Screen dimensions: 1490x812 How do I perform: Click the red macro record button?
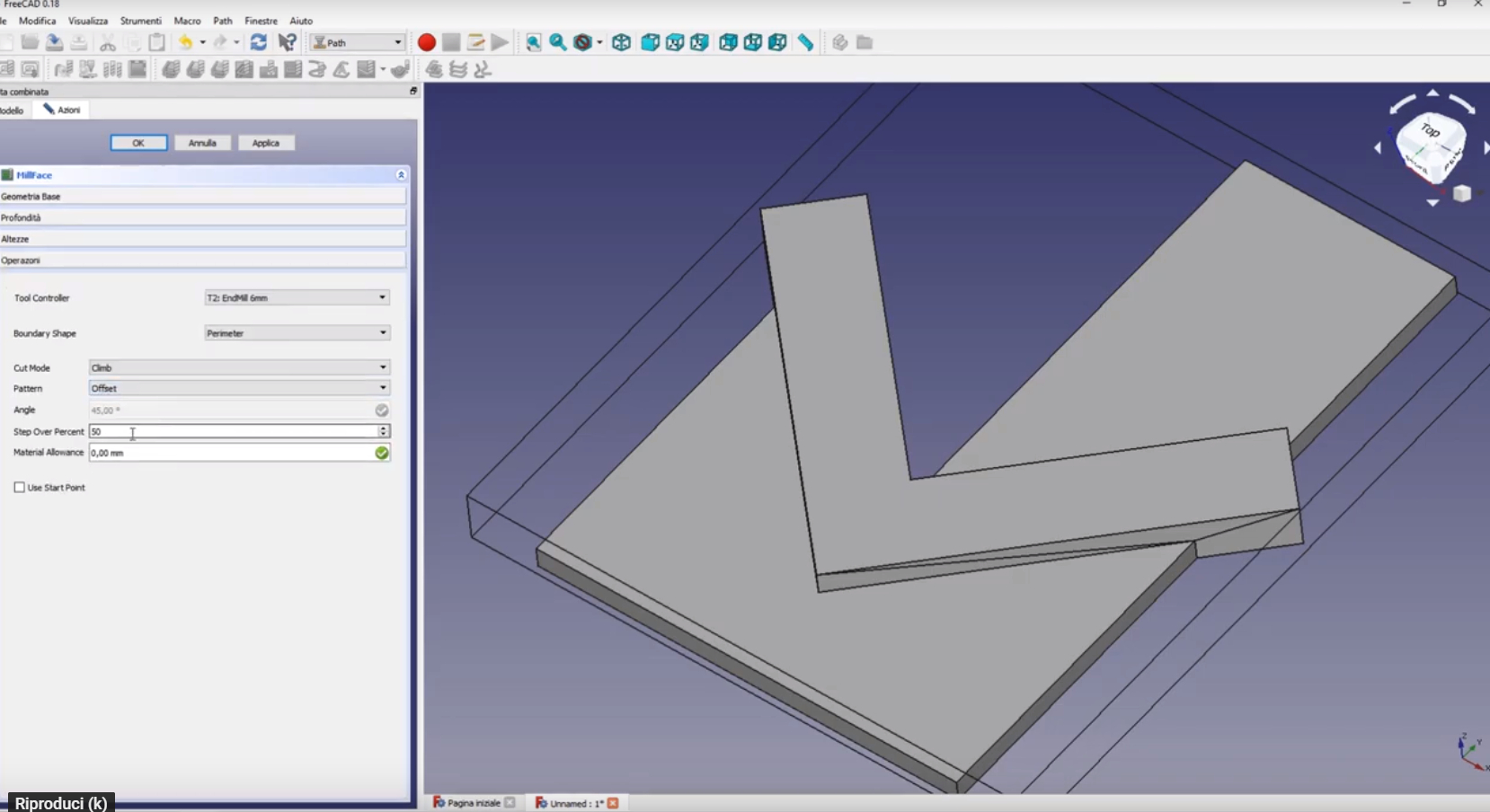pyautogui.click(x=427, y=42)
